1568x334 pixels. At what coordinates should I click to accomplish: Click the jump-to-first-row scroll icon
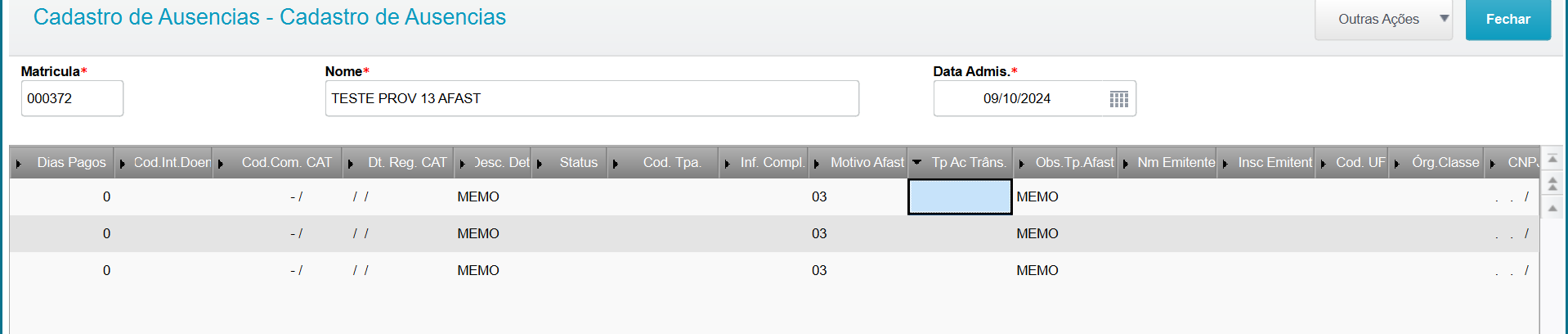coord(1552,159)
